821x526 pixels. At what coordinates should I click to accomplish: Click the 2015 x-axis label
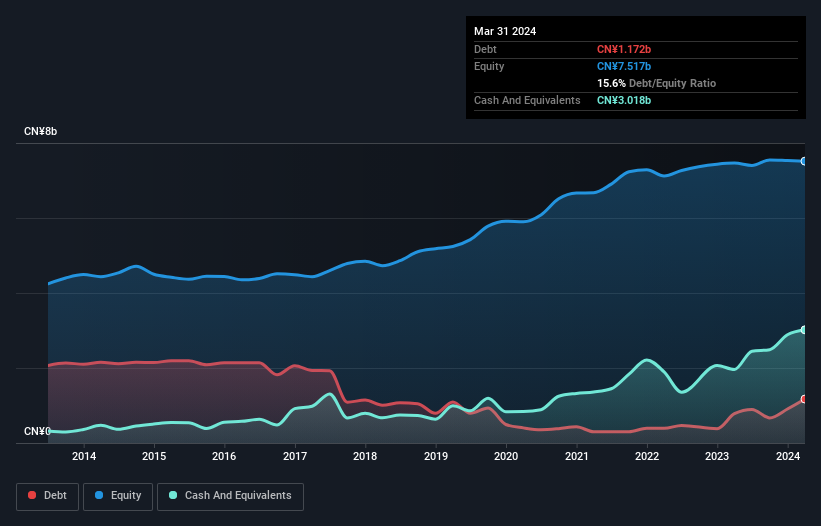(x=154, y=456)
